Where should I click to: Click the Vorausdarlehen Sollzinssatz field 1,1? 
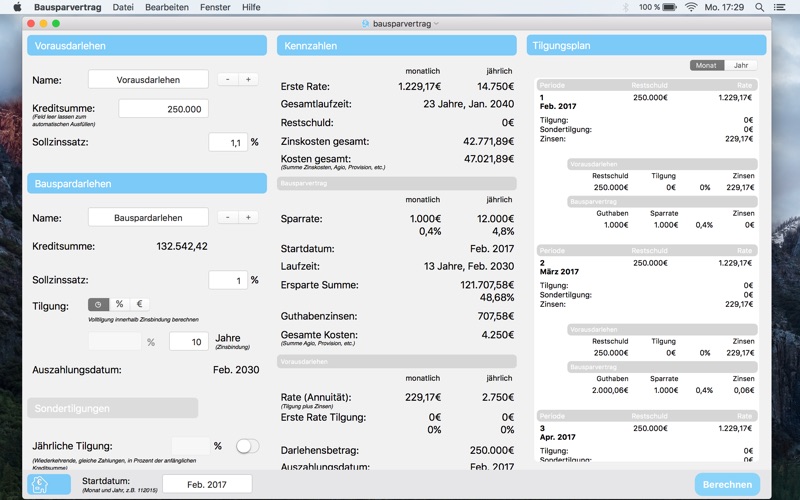(x=228, y=142)
